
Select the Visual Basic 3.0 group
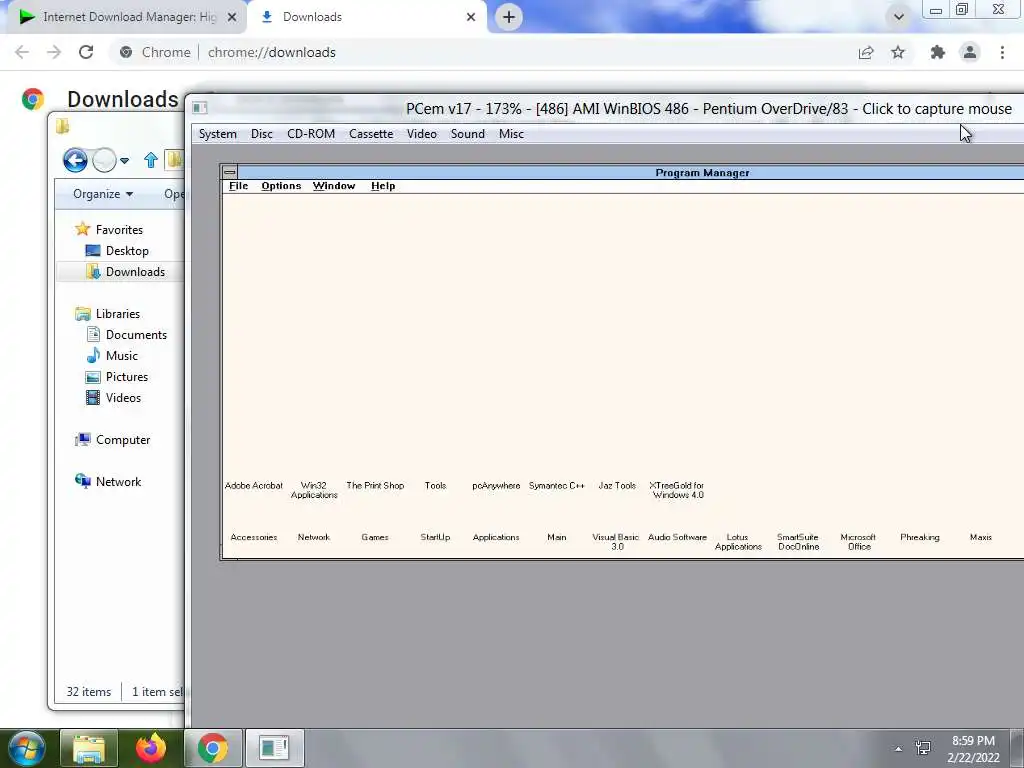point(616,541)
